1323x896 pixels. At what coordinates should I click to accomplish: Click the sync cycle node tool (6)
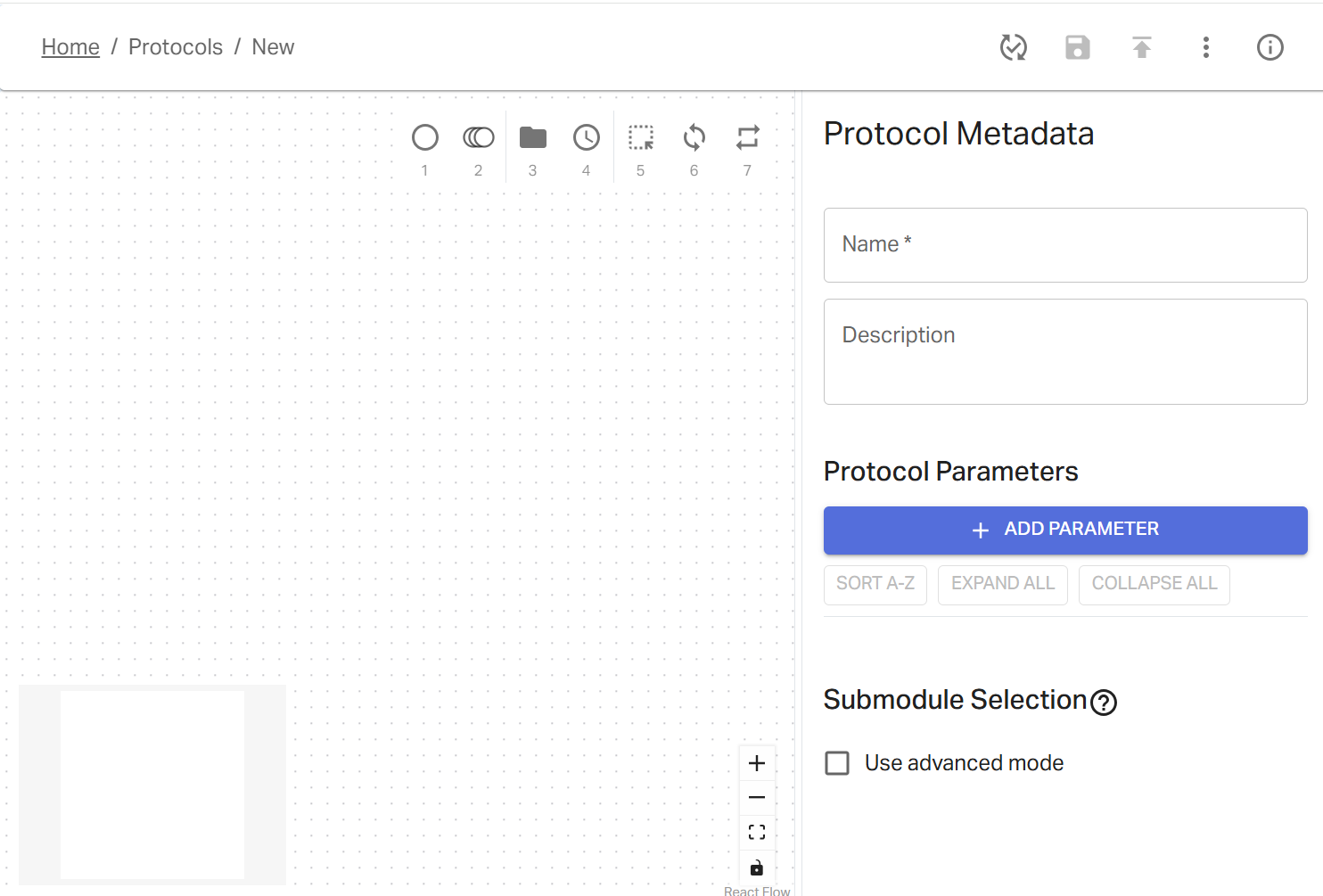(694, 137)
